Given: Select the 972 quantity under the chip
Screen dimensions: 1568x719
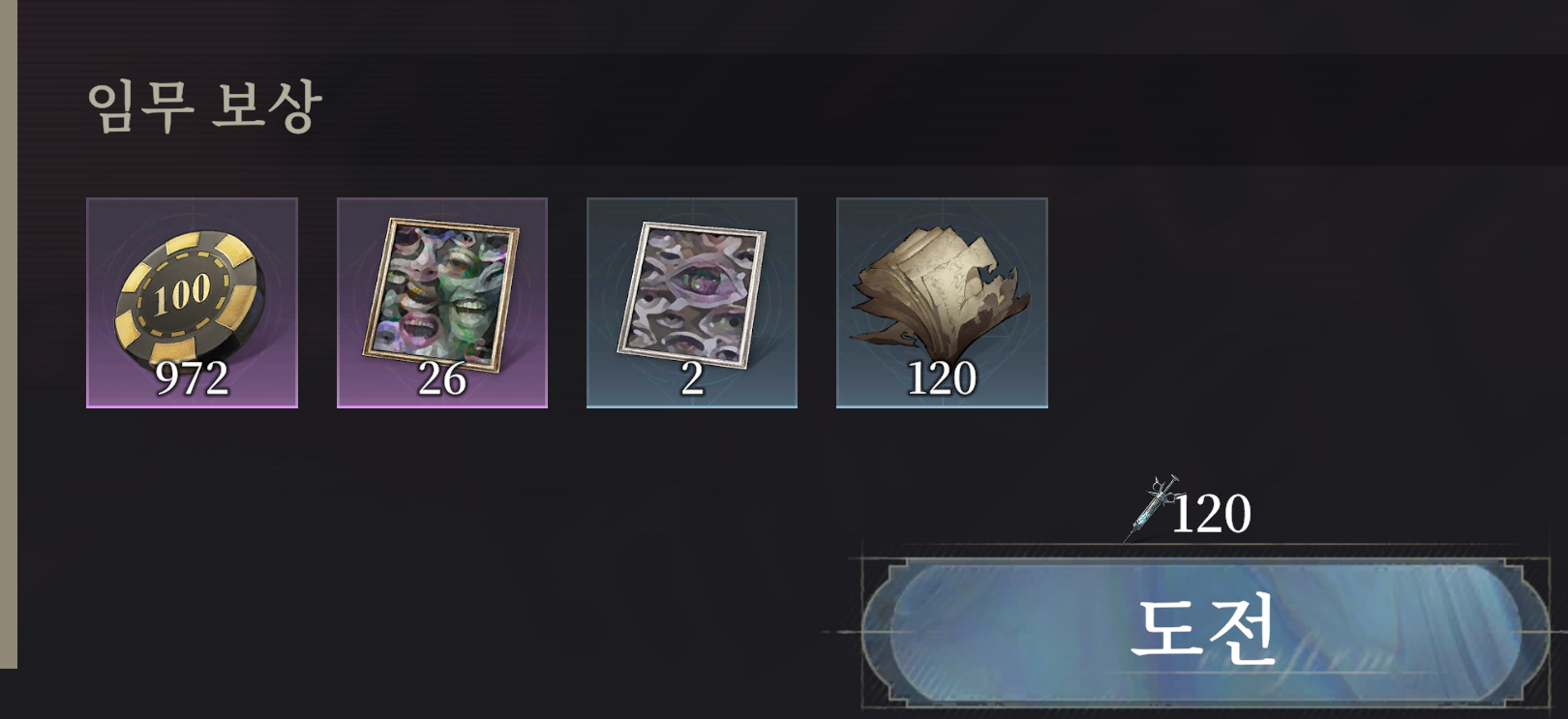Looking at the screenshot, I should (x=192, y=378).
